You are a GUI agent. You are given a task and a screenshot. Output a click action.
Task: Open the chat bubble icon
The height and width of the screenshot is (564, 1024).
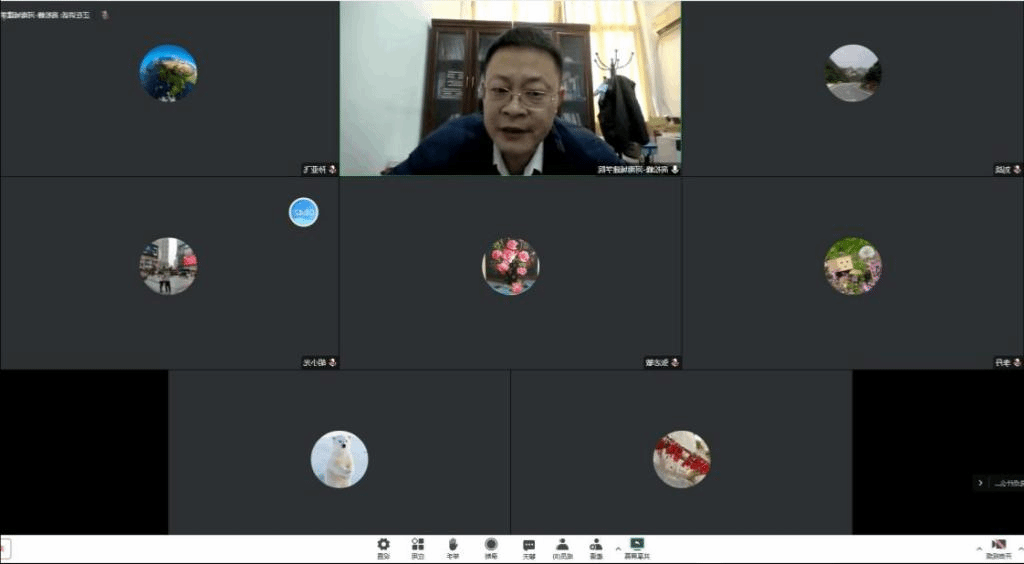pyautogui.click(x=529, y=546)
